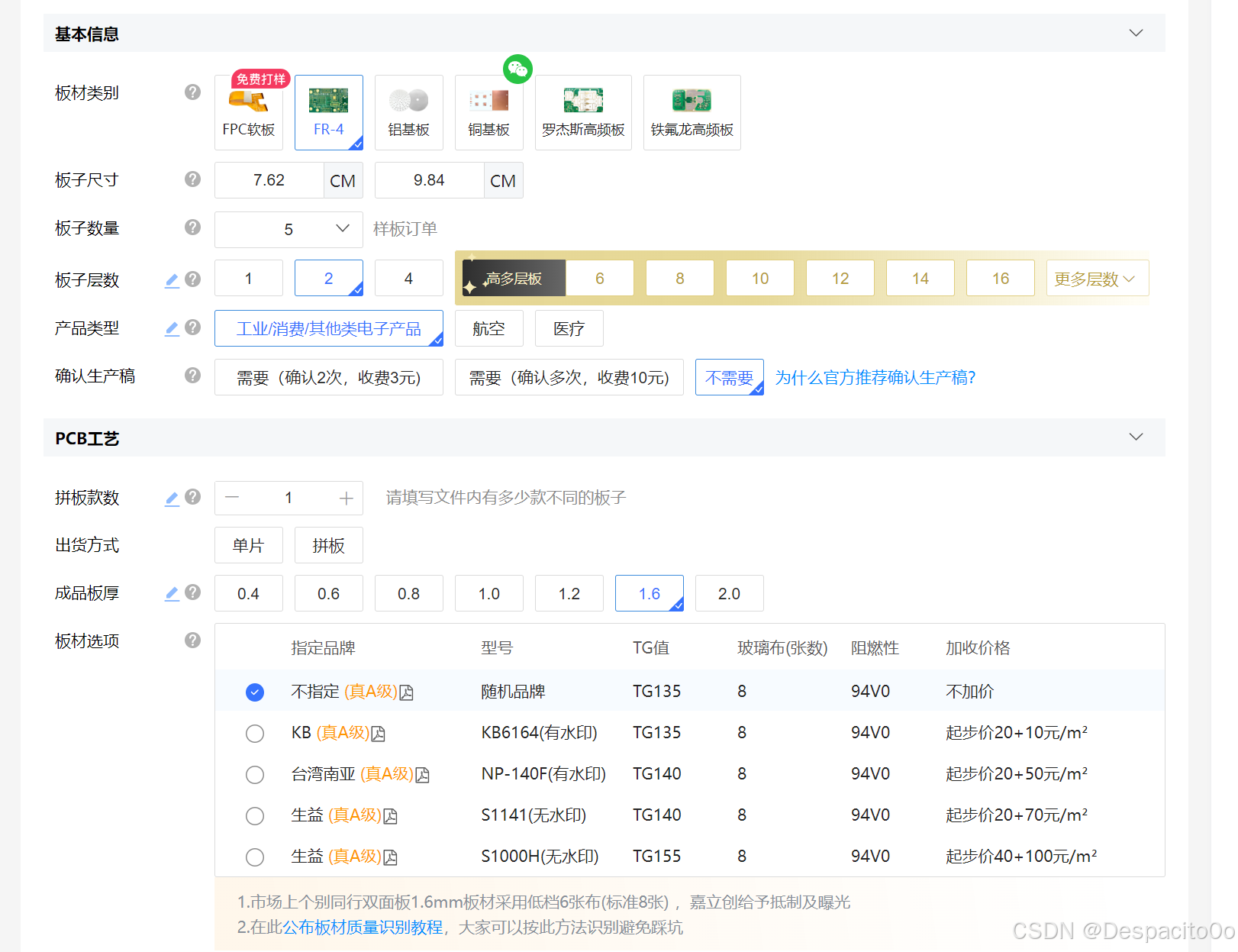The image size is (1238, 952).
Task: Open help icon for 产品类型
Action: click(193, 328)
